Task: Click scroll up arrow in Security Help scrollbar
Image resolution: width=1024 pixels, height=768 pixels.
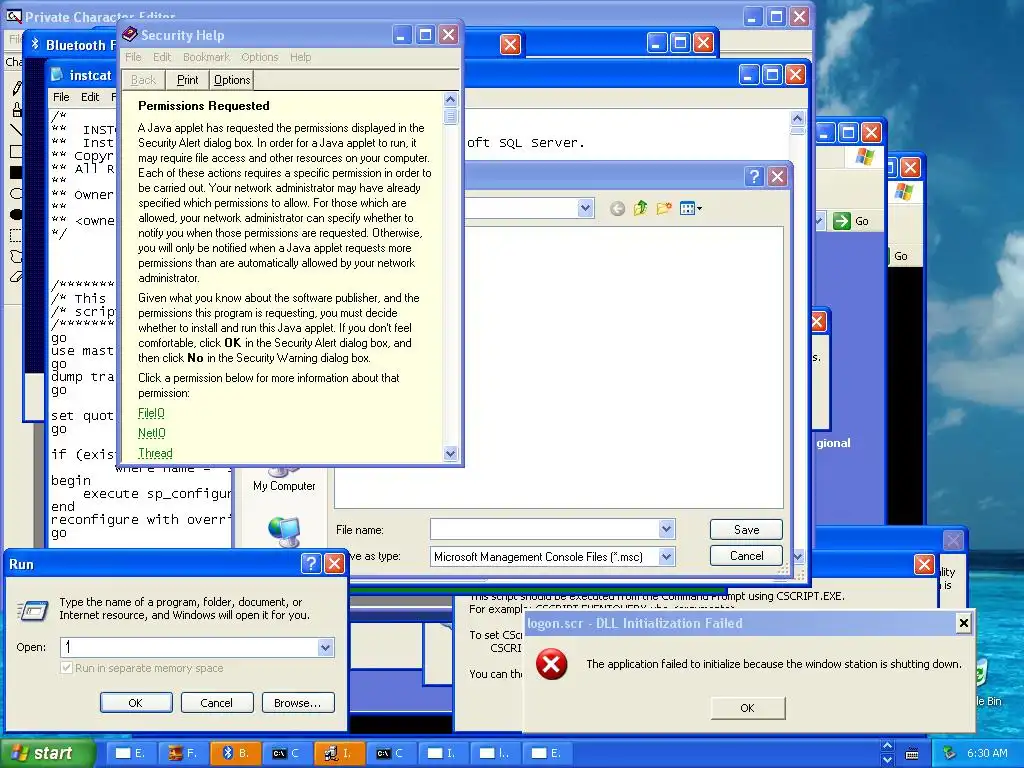Action: pos(450,100)
